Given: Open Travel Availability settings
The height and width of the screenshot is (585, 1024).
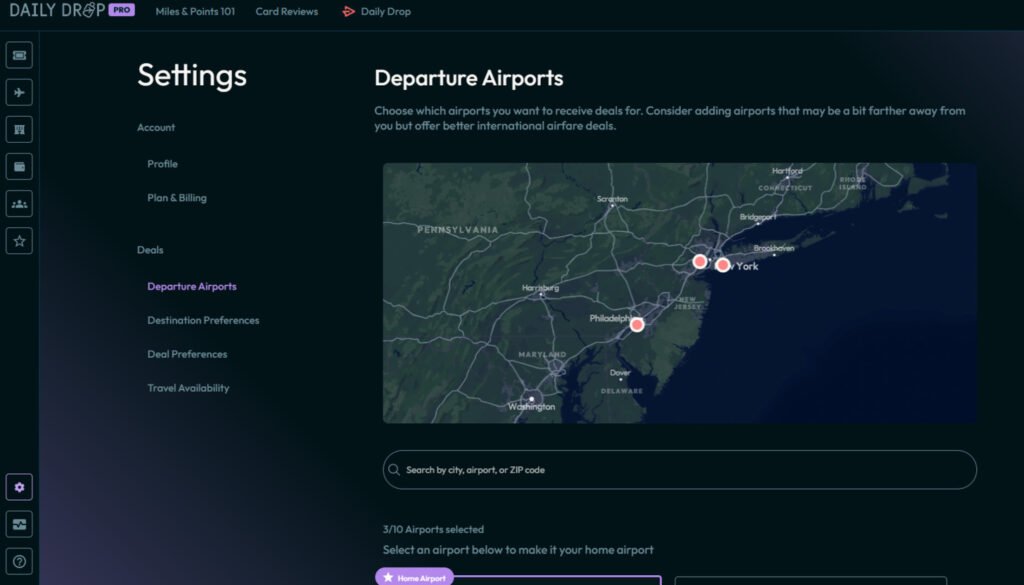Looking at the screenshot, I should 188,388.
